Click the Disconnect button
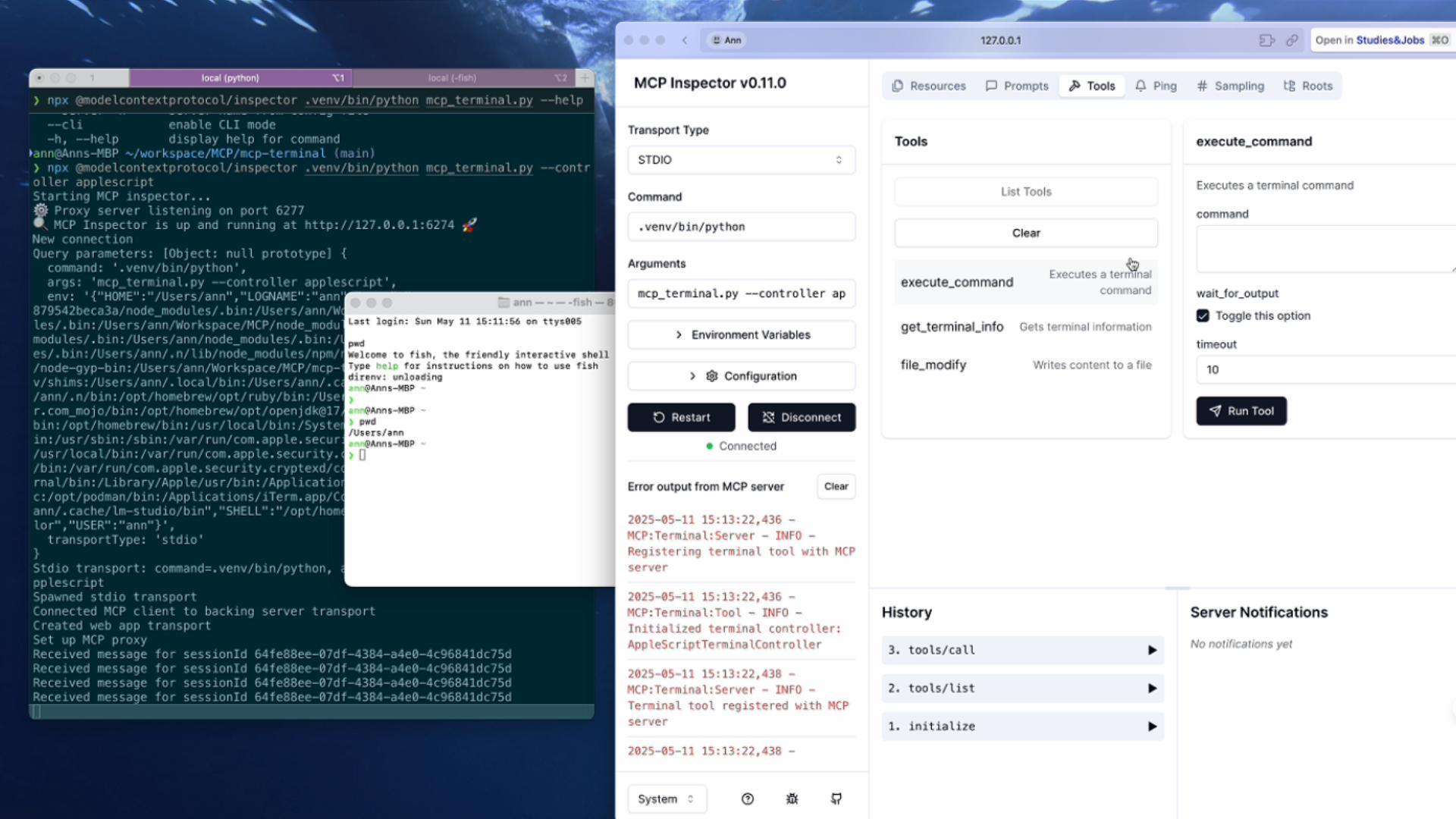Viewport: 1456px width, 819px height. coord(801,417)
